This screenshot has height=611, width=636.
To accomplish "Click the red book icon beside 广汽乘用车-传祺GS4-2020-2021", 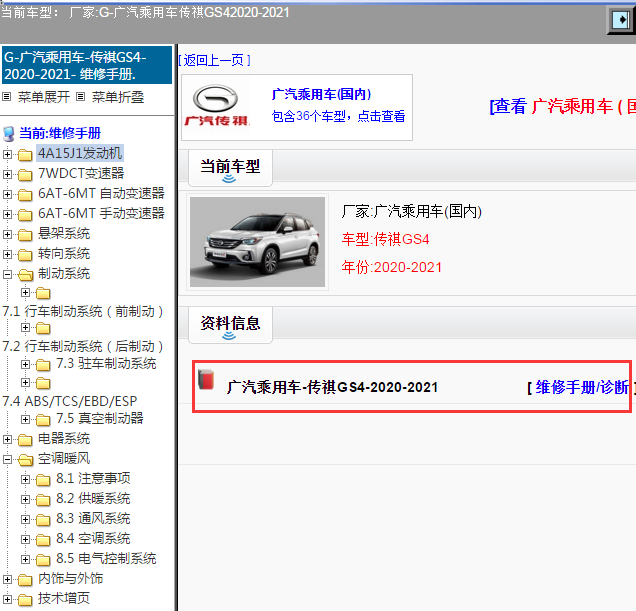I will [x=206, y=379].
